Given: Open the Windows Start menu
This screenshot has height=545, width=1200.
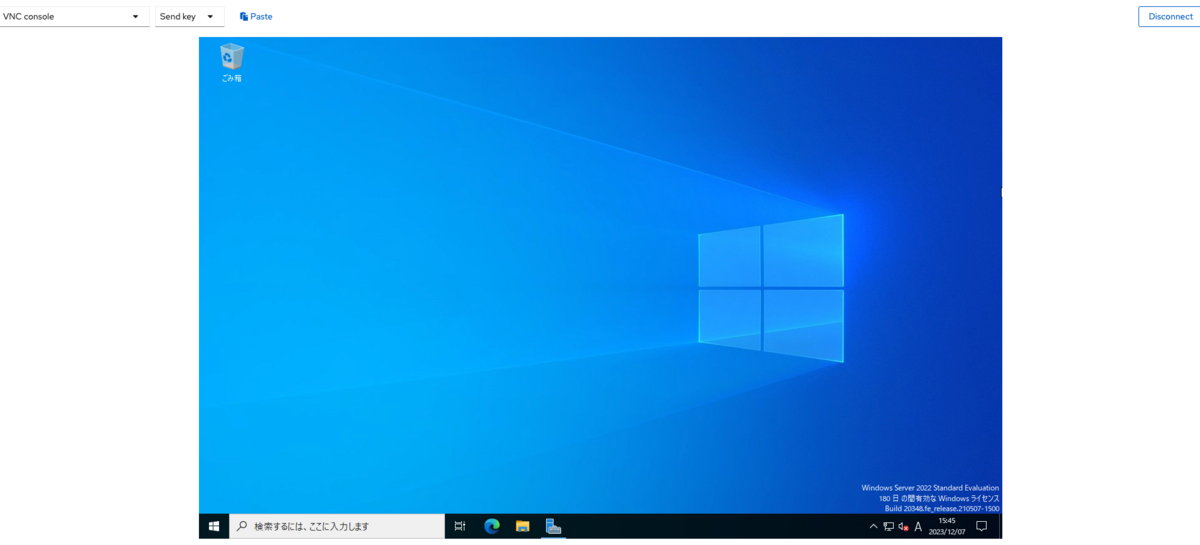Looking at the screenshot, I should (214, 526).
